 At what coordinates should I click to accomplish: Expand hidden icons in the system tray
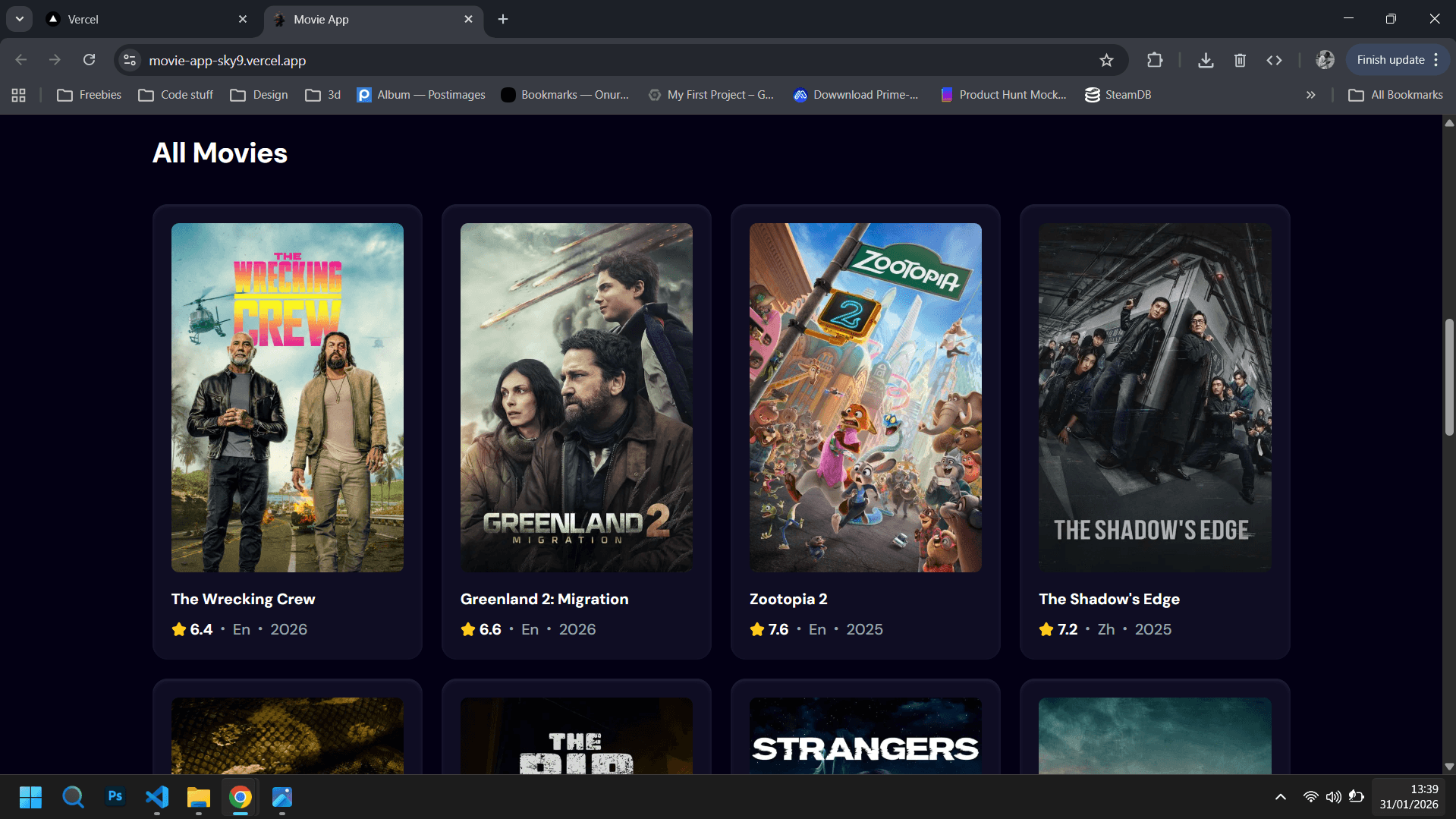[x=1280, y=797]
